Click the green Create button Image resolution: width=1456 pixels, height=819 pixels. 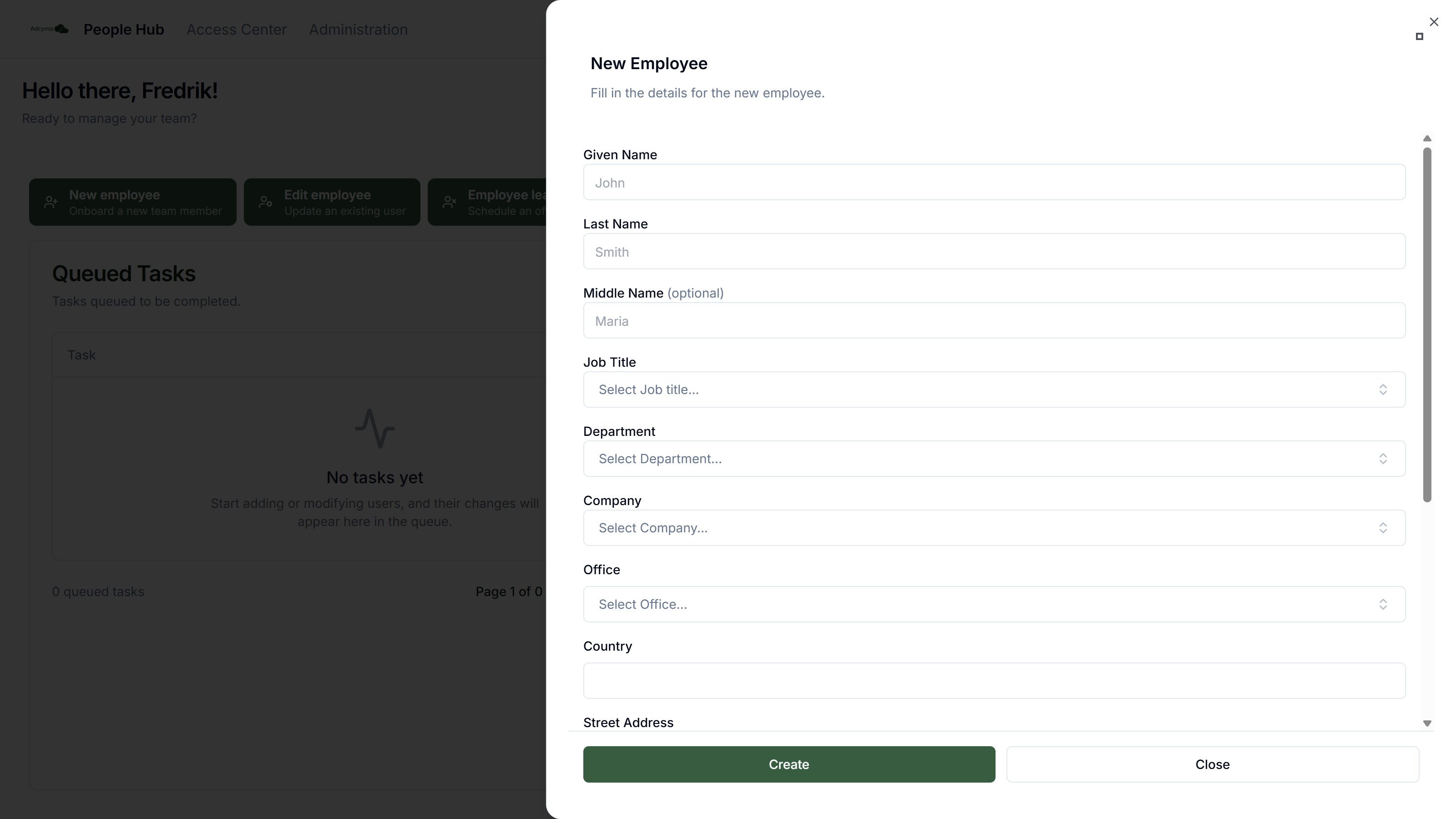point(789,764)
